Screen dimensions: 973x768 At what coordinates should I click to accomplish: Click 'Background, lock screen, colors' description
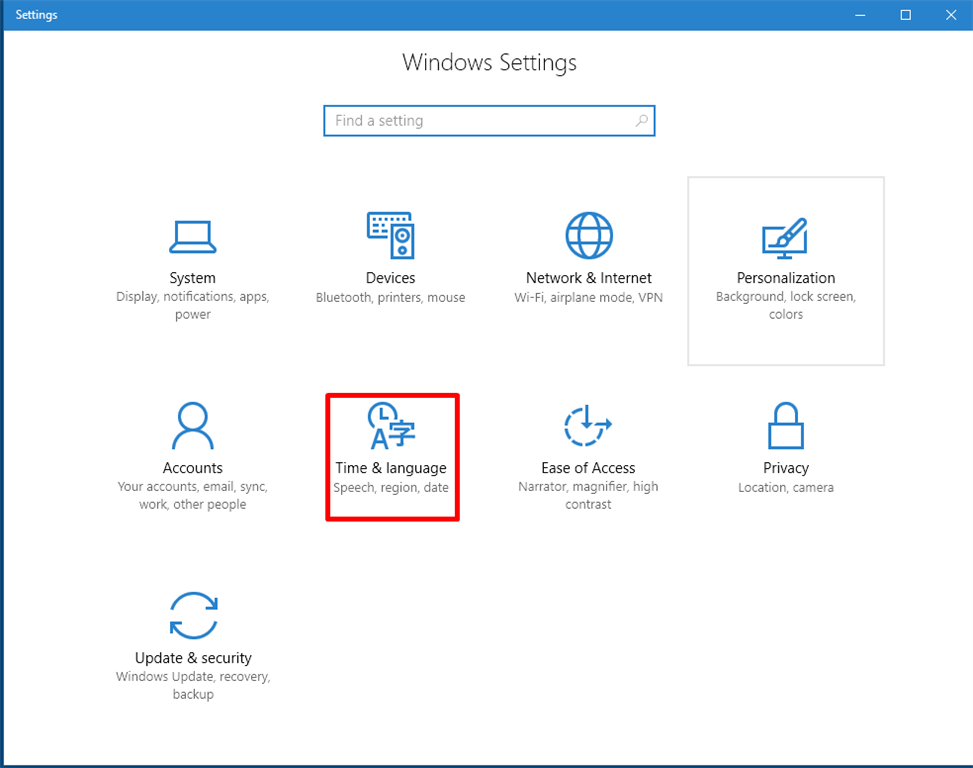pos(786,305)
